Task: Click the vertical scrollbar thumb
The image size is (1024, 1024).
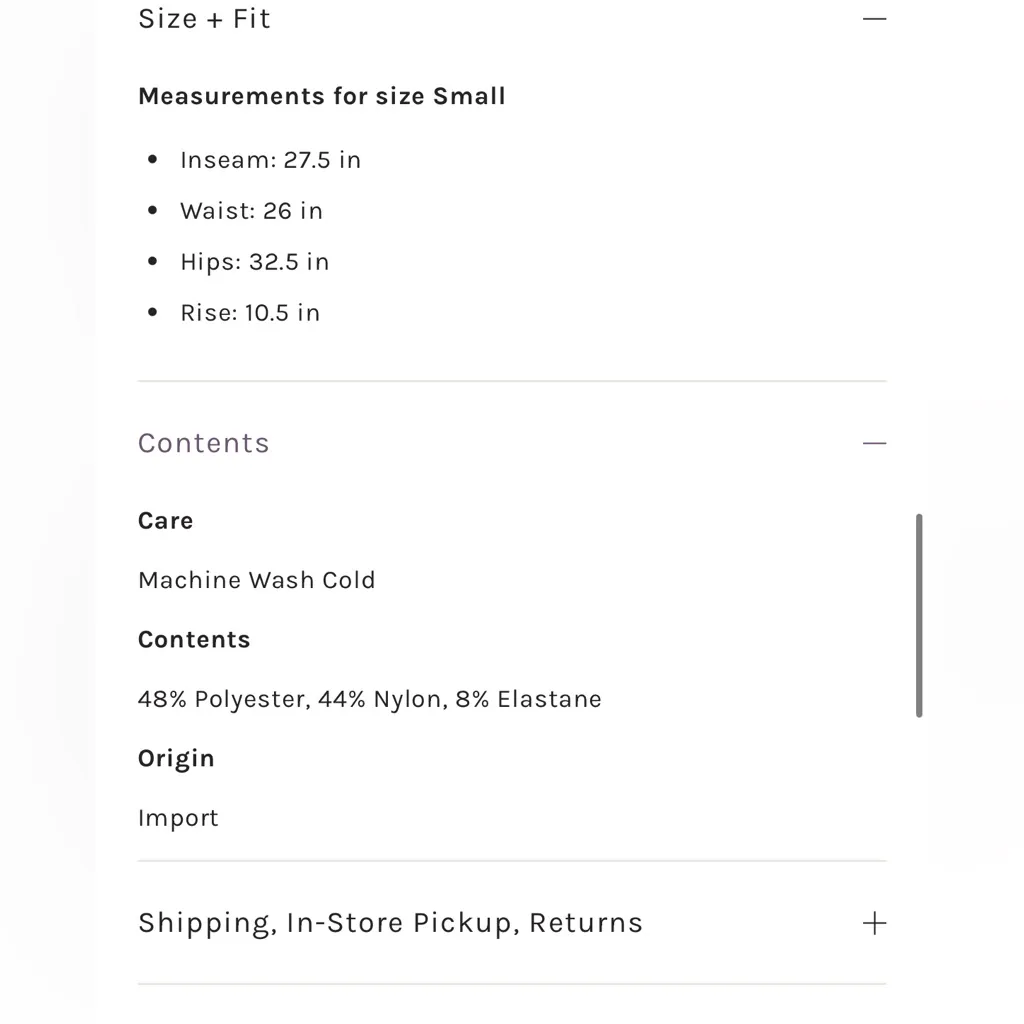Action: point(919,615)
